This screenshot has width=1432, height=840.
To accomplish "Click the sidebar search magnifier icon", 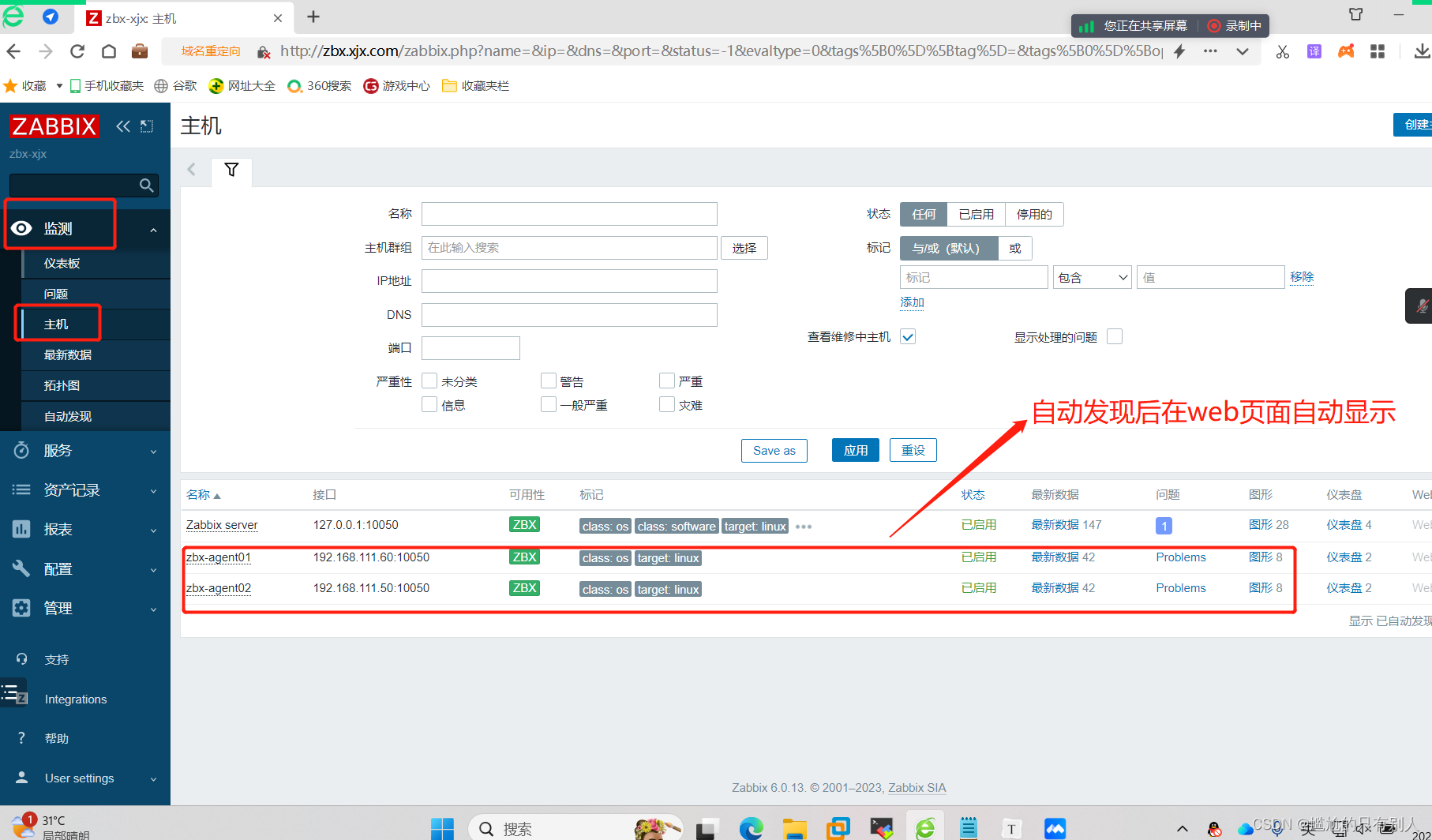I will click(x=146, y=186).
